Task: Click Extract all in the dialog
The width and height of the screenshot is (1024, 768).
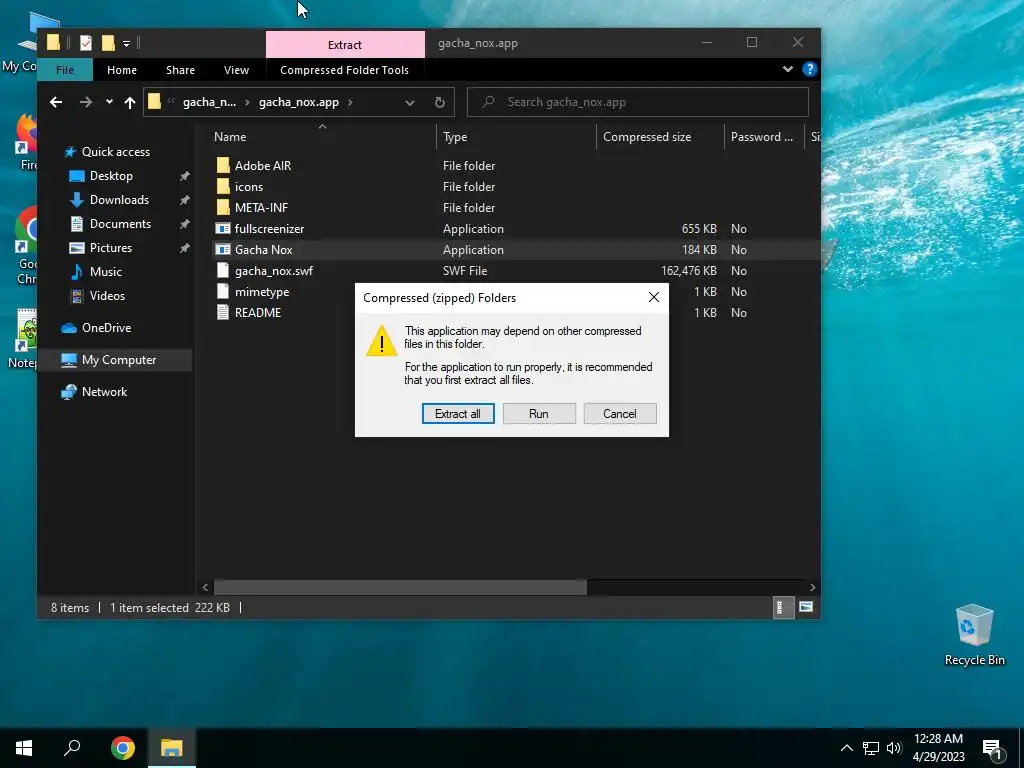Action: 458,413
